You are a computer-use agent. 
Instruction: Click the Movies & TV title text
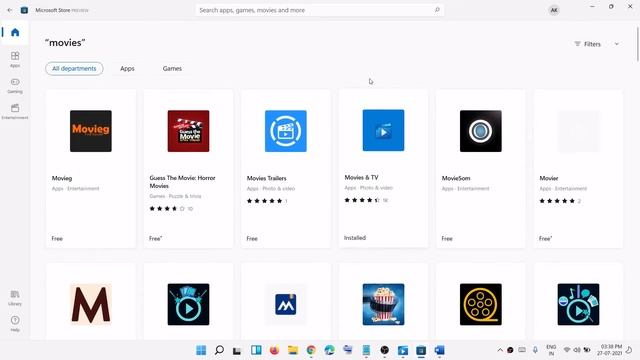361,177
